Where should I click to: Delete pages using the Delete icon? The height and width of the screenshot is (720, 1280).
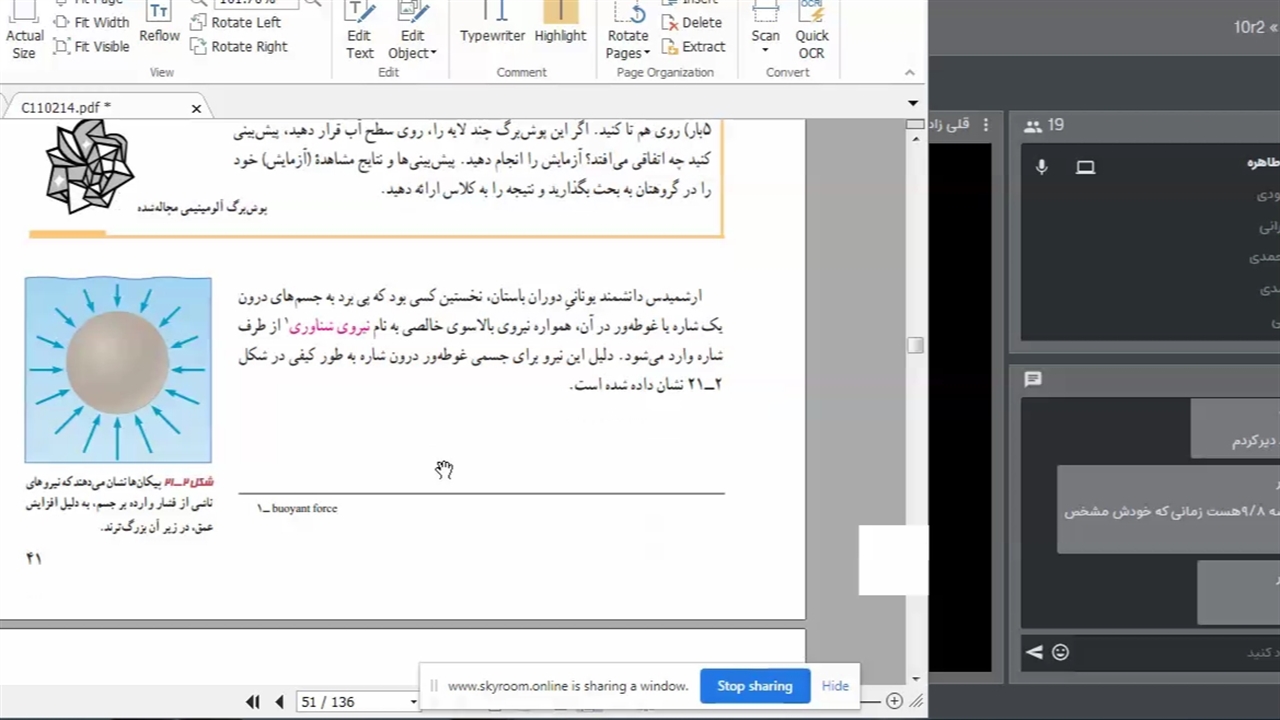[692, 22]
